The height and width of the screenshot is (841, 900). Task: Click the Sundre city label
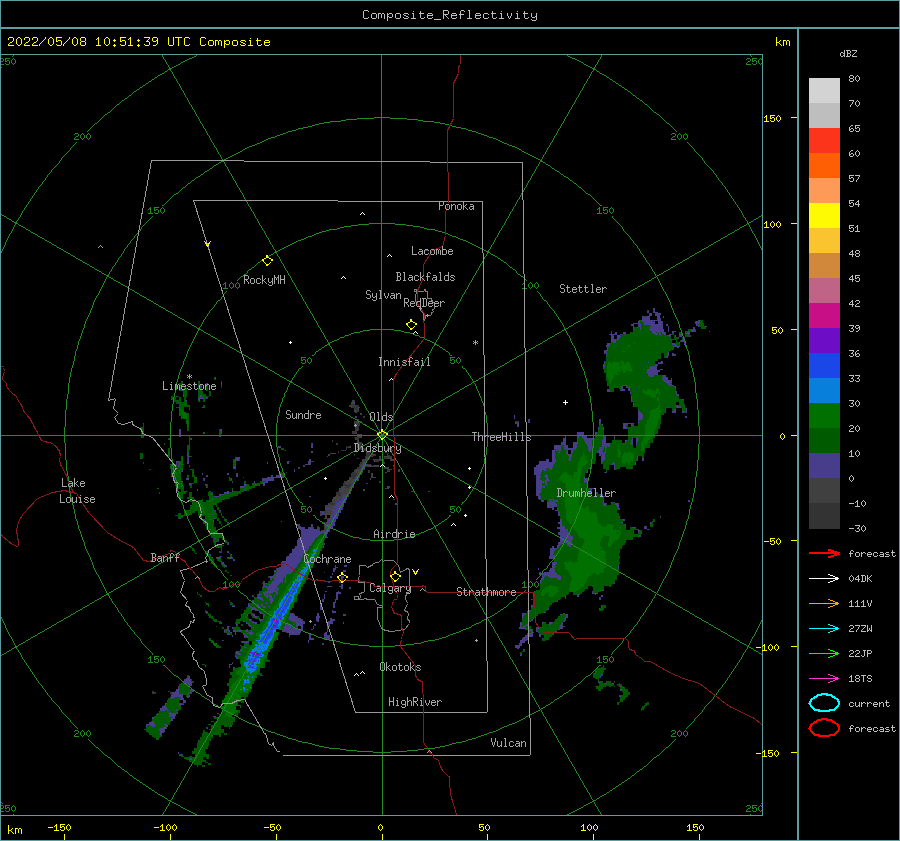tap(303, 415)
